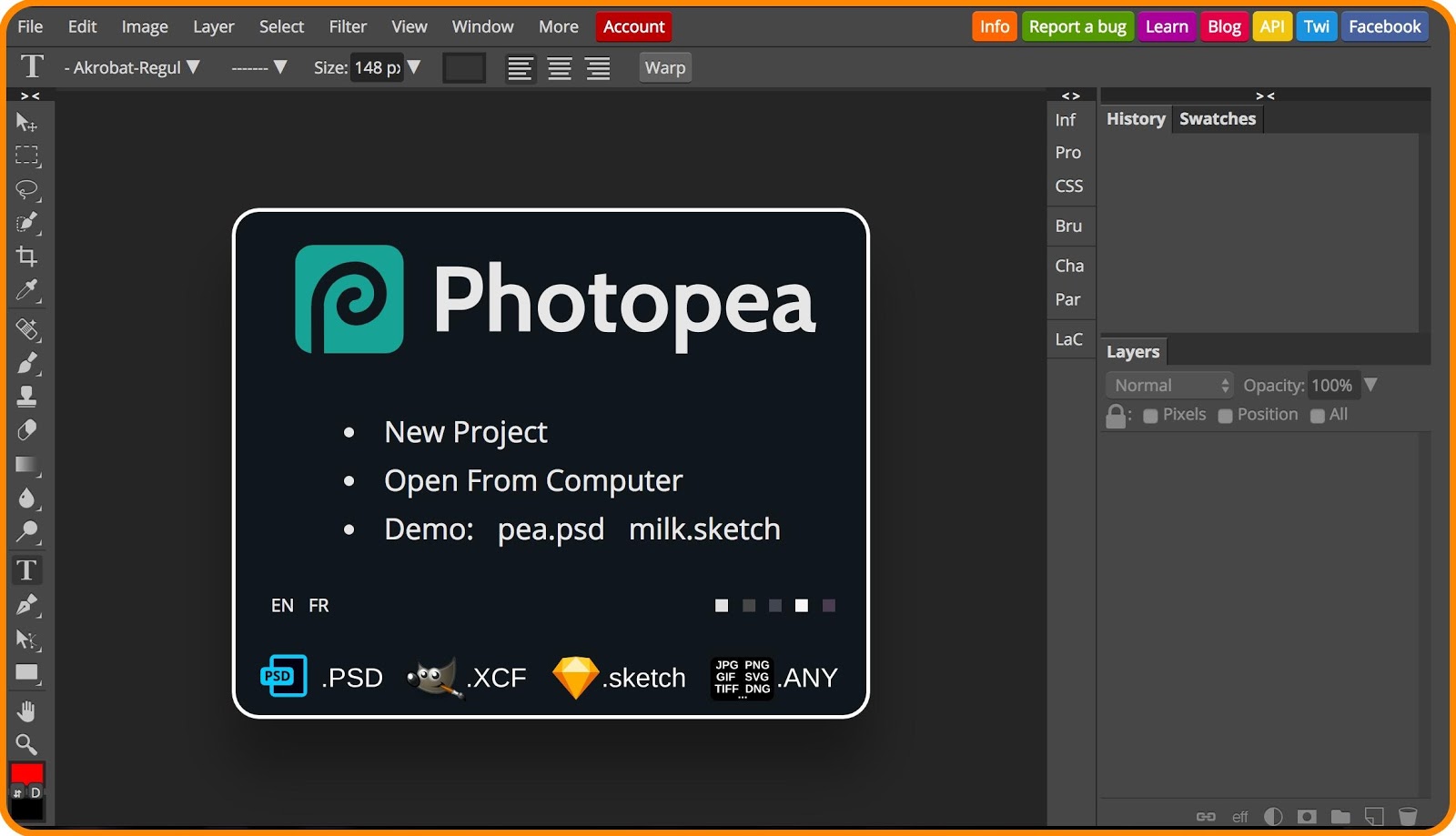Viewport: 1456px width, 836px height.
Task: Select the Clone Stamp tool
Action: coord(26,397)
